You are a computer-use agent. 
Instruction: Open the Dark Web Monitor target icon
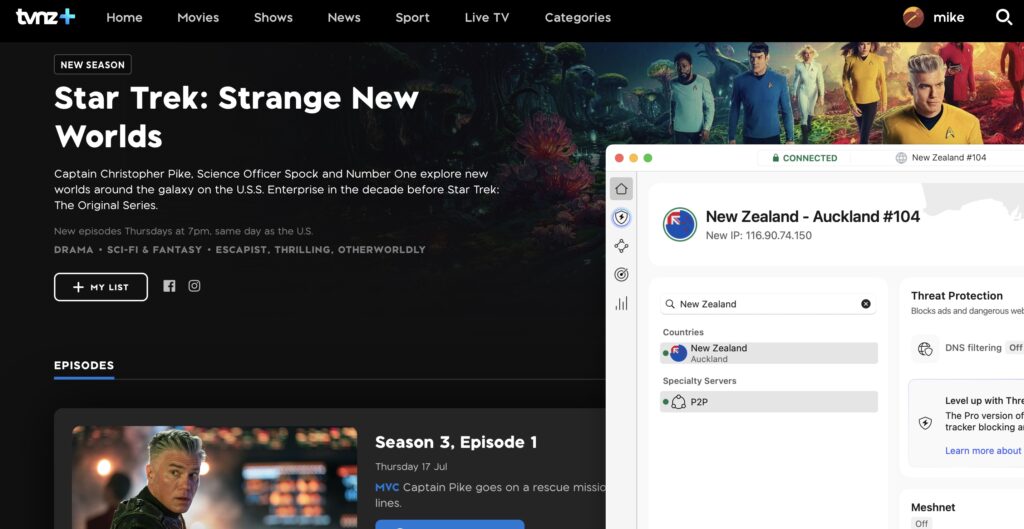click(621, 275)
